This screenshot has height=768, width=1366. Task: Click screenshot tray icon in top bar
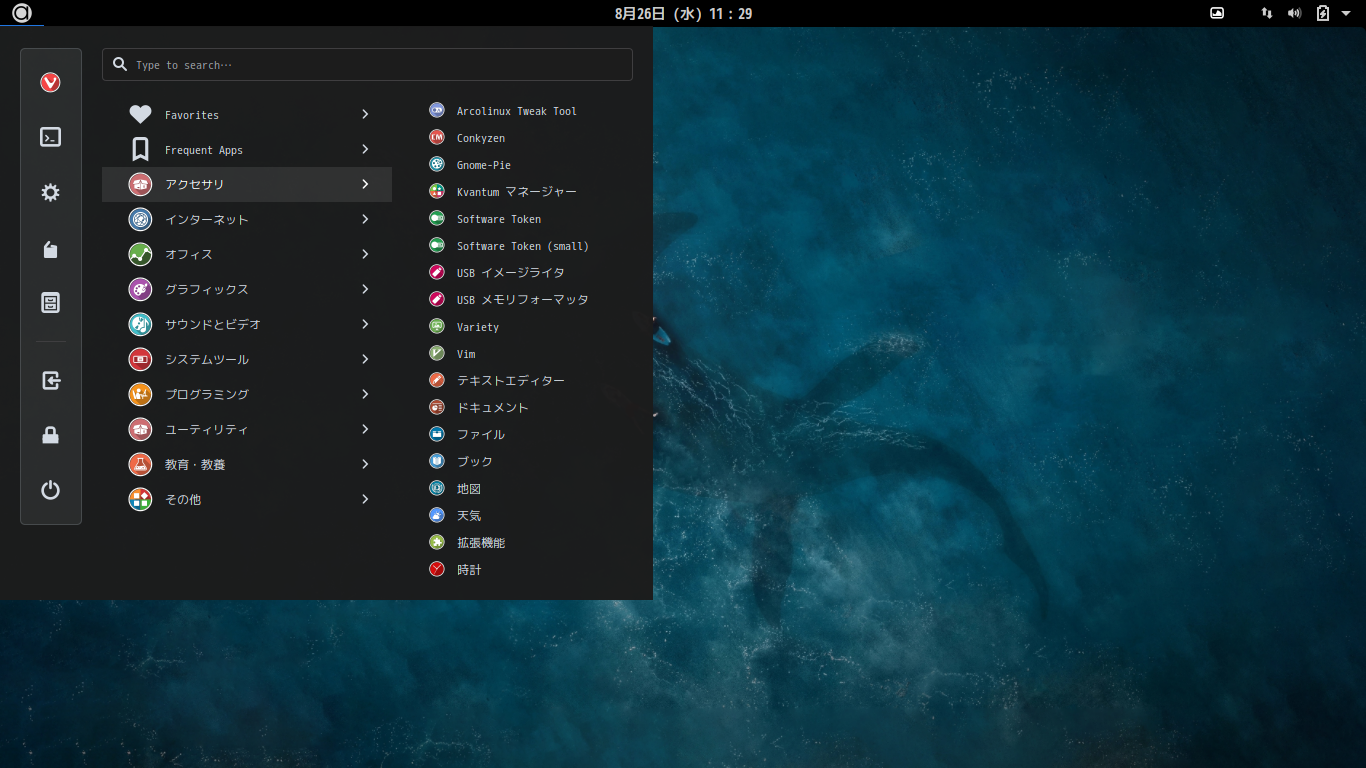tap(1217, 13)
